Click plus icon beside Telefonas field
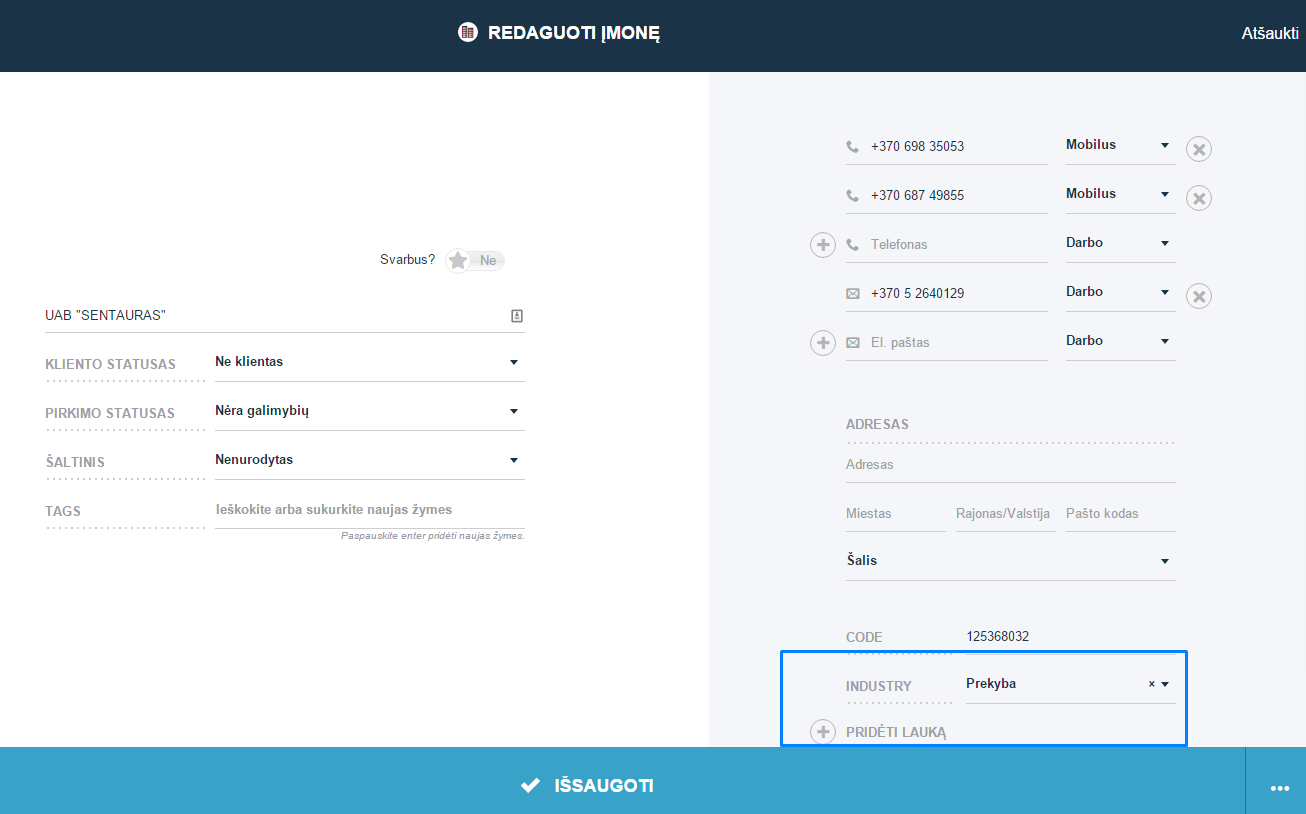The height and width of the screenshot is (814, 1306). pyautogui.click(x=823, y=245)
